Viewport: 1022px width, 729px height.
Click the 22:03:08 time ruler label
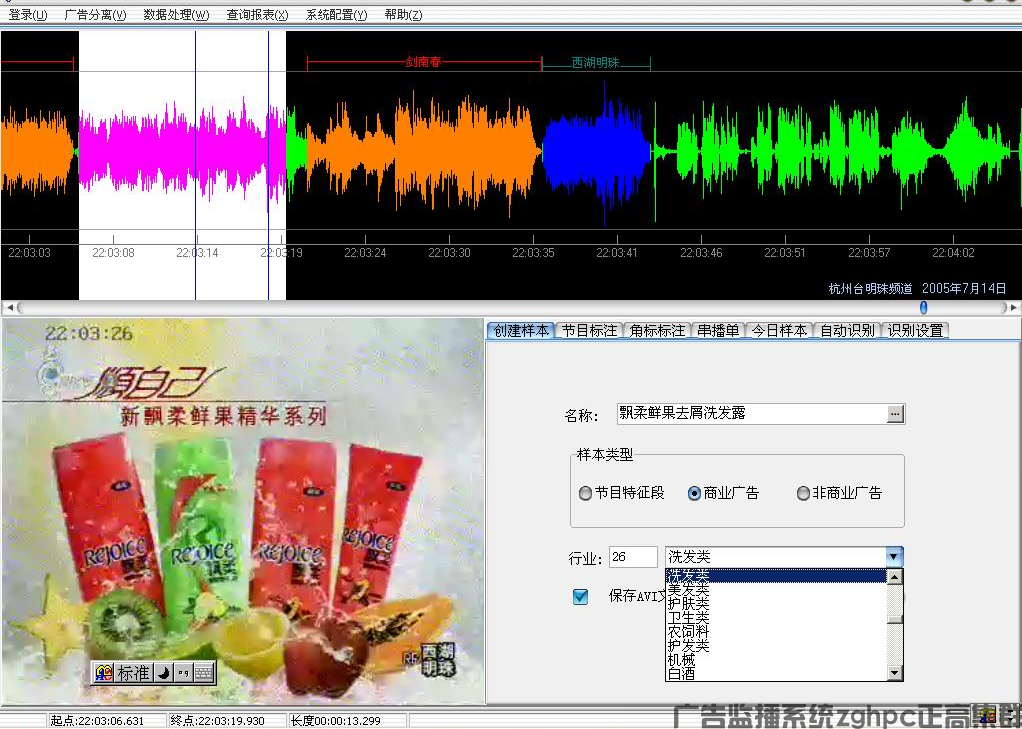point(113,252)
